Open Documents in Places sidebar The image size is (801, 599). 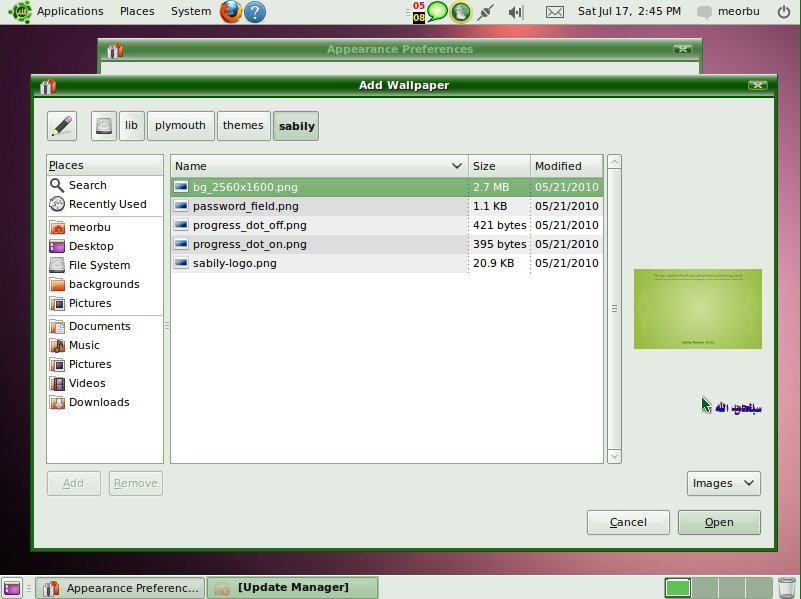105,326
